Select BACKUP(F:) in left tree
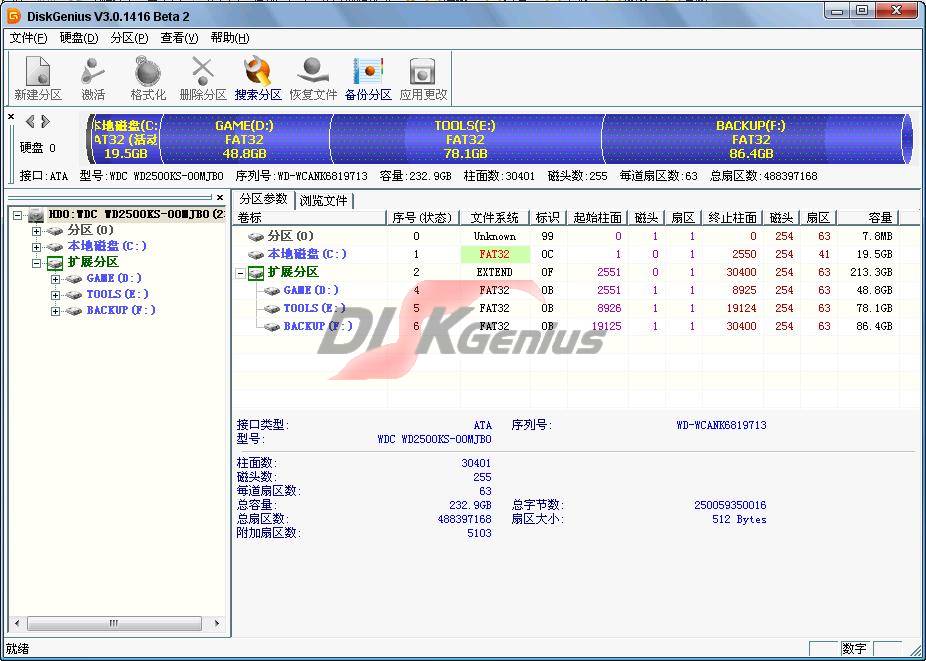The width and height of the screenshot is (926, 661). coord(120,310)
